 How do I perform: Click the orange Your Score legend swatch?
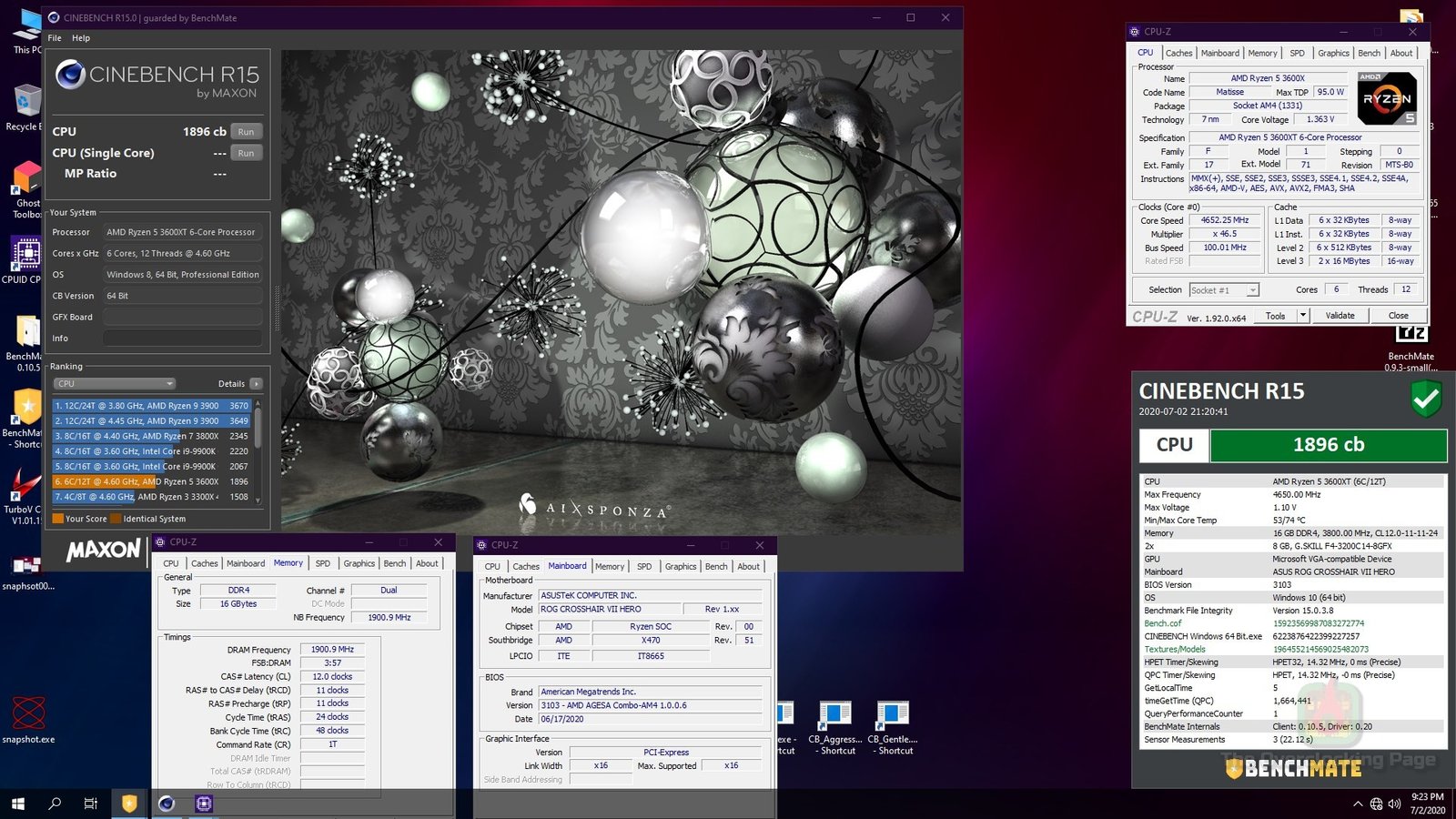point(58,519)
